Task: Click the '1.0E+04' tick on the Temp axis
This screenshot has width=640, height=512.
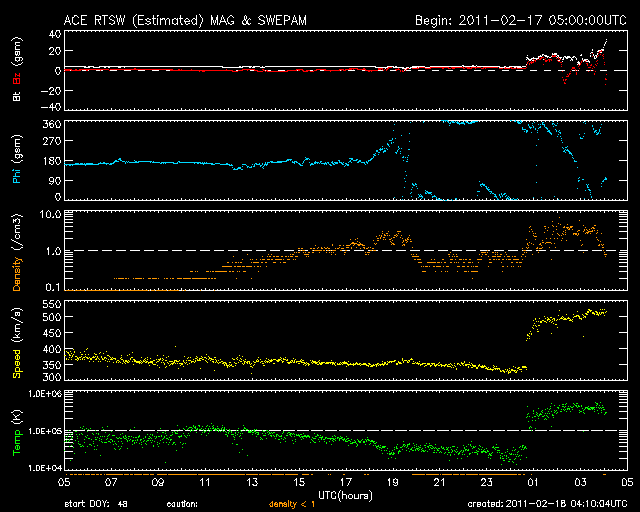Action: (45, 468)
